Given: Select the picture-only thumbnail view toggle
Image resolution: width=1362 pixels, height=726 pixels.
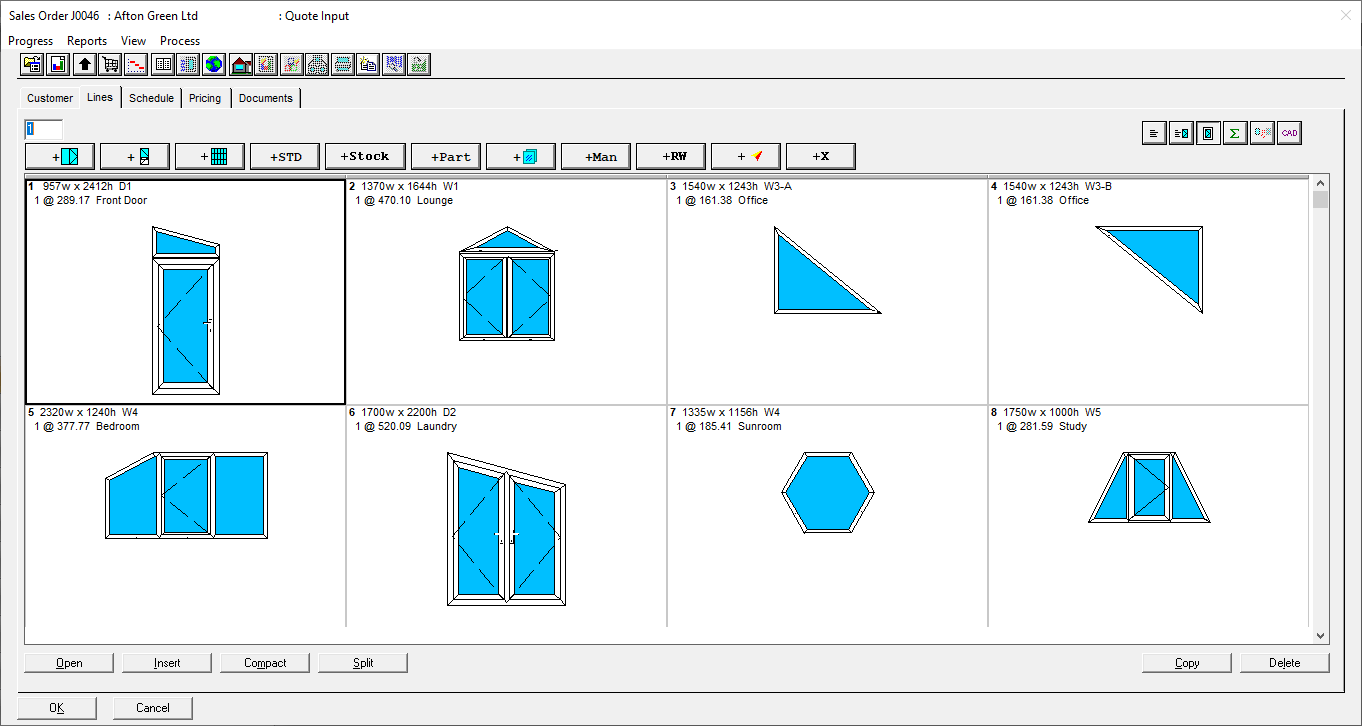Looking at the screenshot, I should 1208,133.
